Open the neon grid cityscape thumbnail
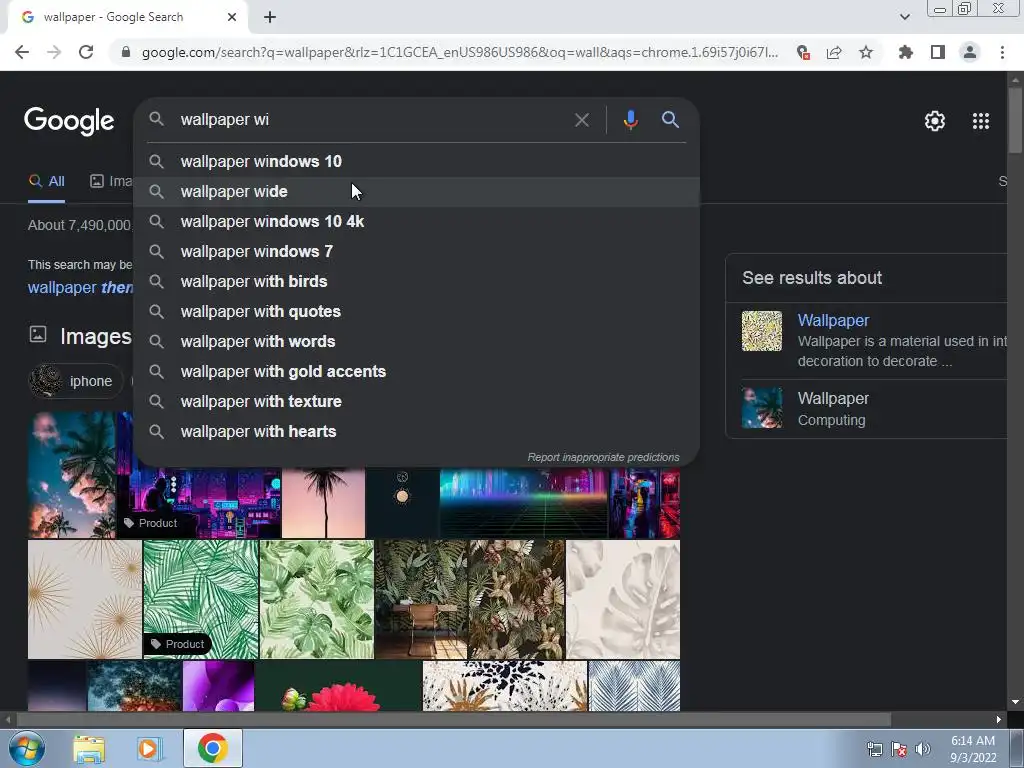Screen dimensions: 1024x768 click(524, 503)
